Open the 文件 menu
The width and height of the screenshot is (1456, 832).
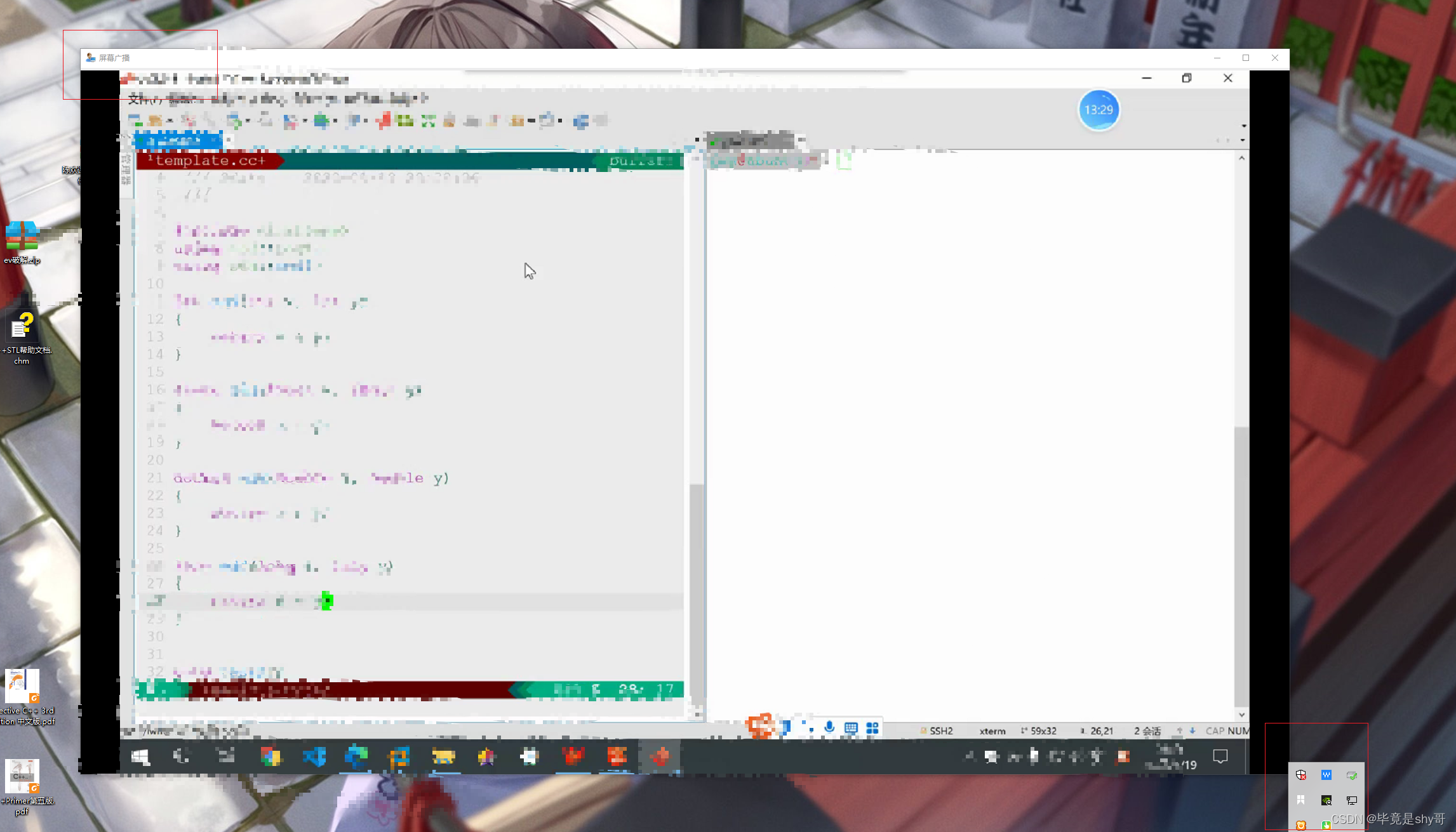click(142, 98)
